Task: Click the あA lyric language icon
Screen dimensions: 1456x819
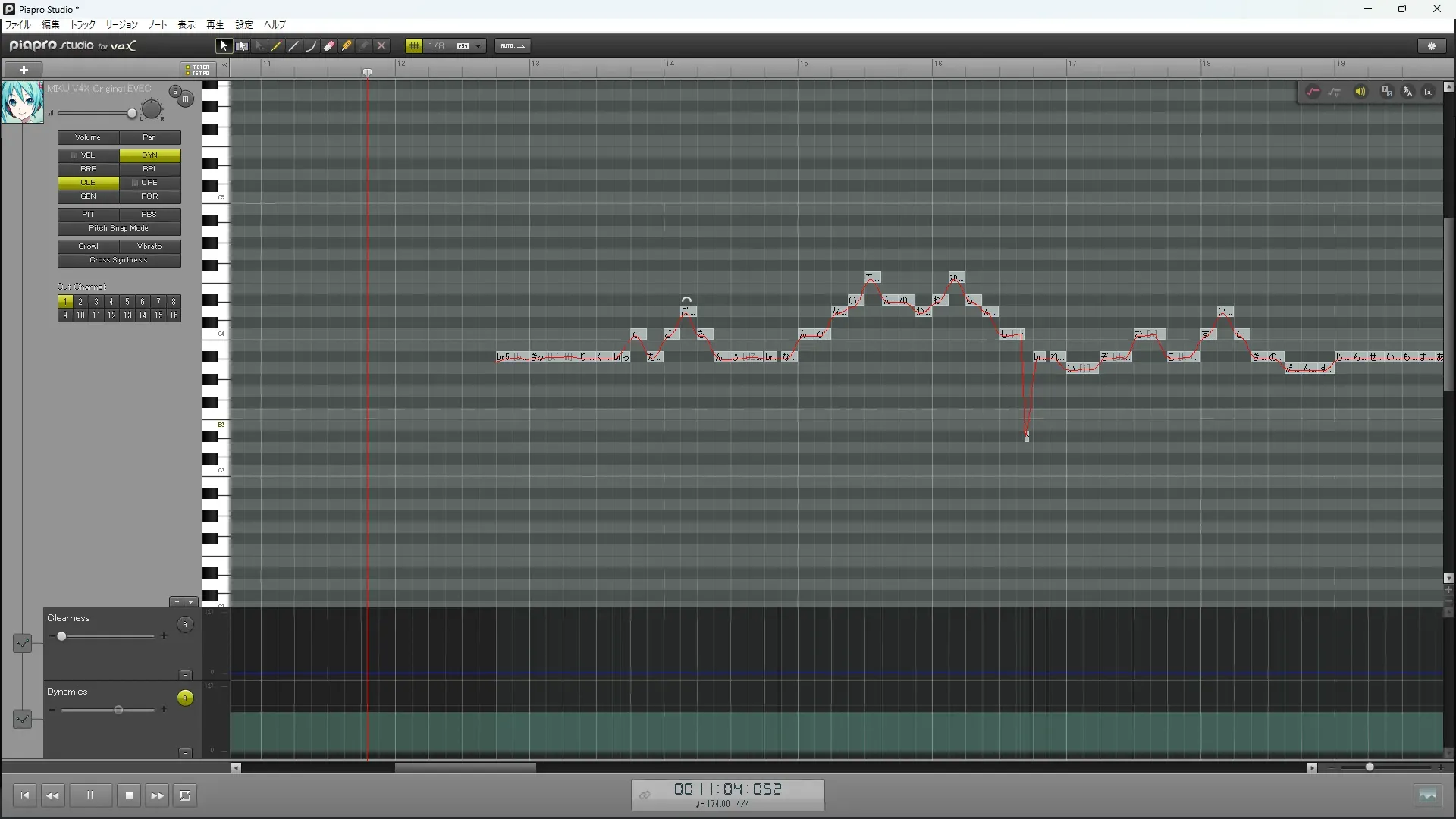Action: [x=1408, y=92]
